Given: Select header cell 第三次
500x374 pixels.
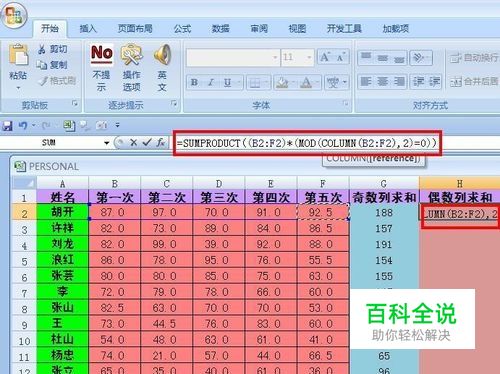Looking at the screenshot, I should click(219, 197).
